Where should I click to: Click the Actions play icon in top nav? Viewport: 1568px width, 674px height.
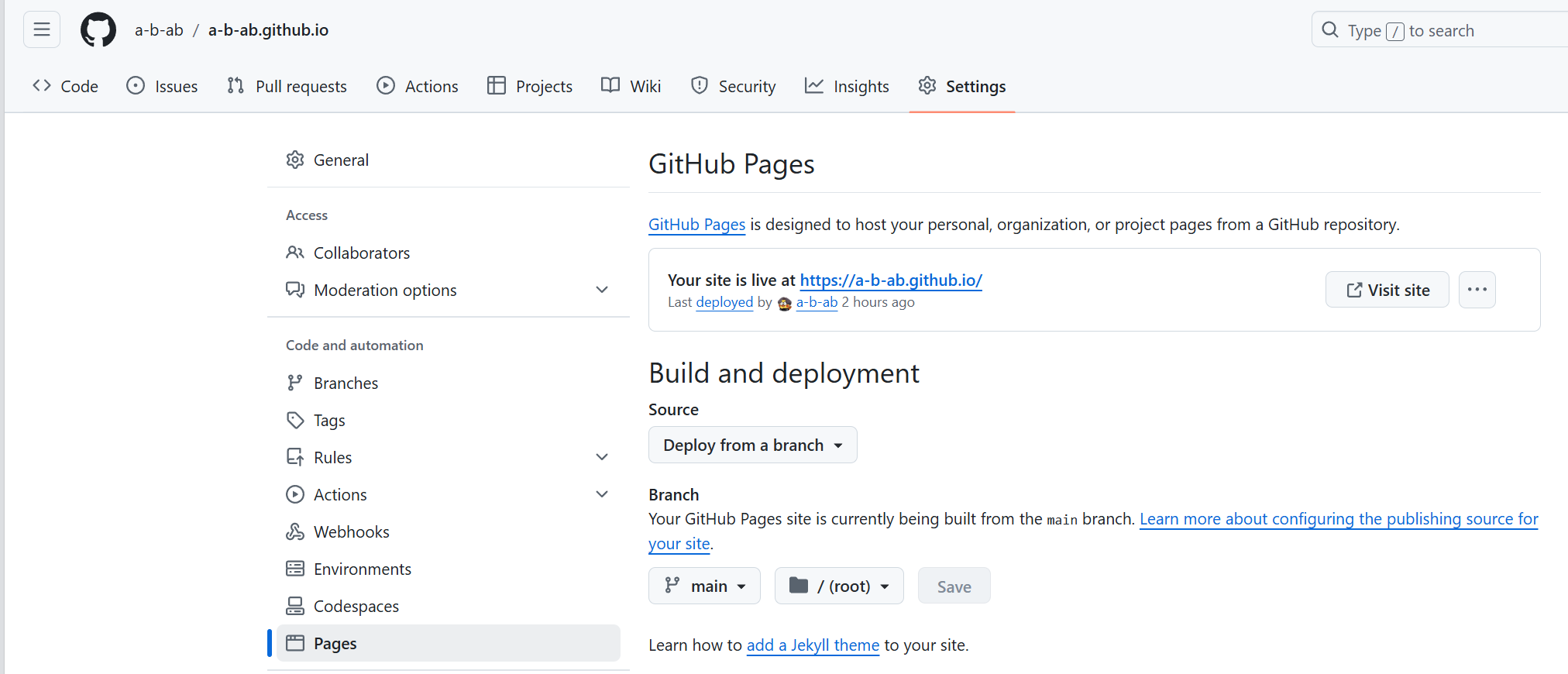[386, 86]
